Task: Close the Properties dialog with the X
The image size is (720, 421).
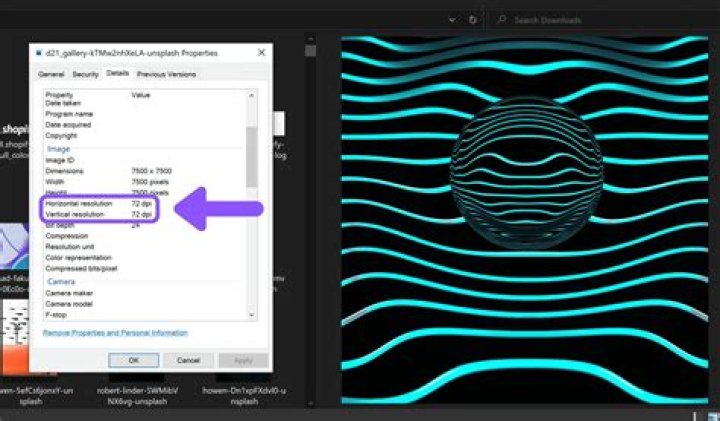Action: coord(262,52)
